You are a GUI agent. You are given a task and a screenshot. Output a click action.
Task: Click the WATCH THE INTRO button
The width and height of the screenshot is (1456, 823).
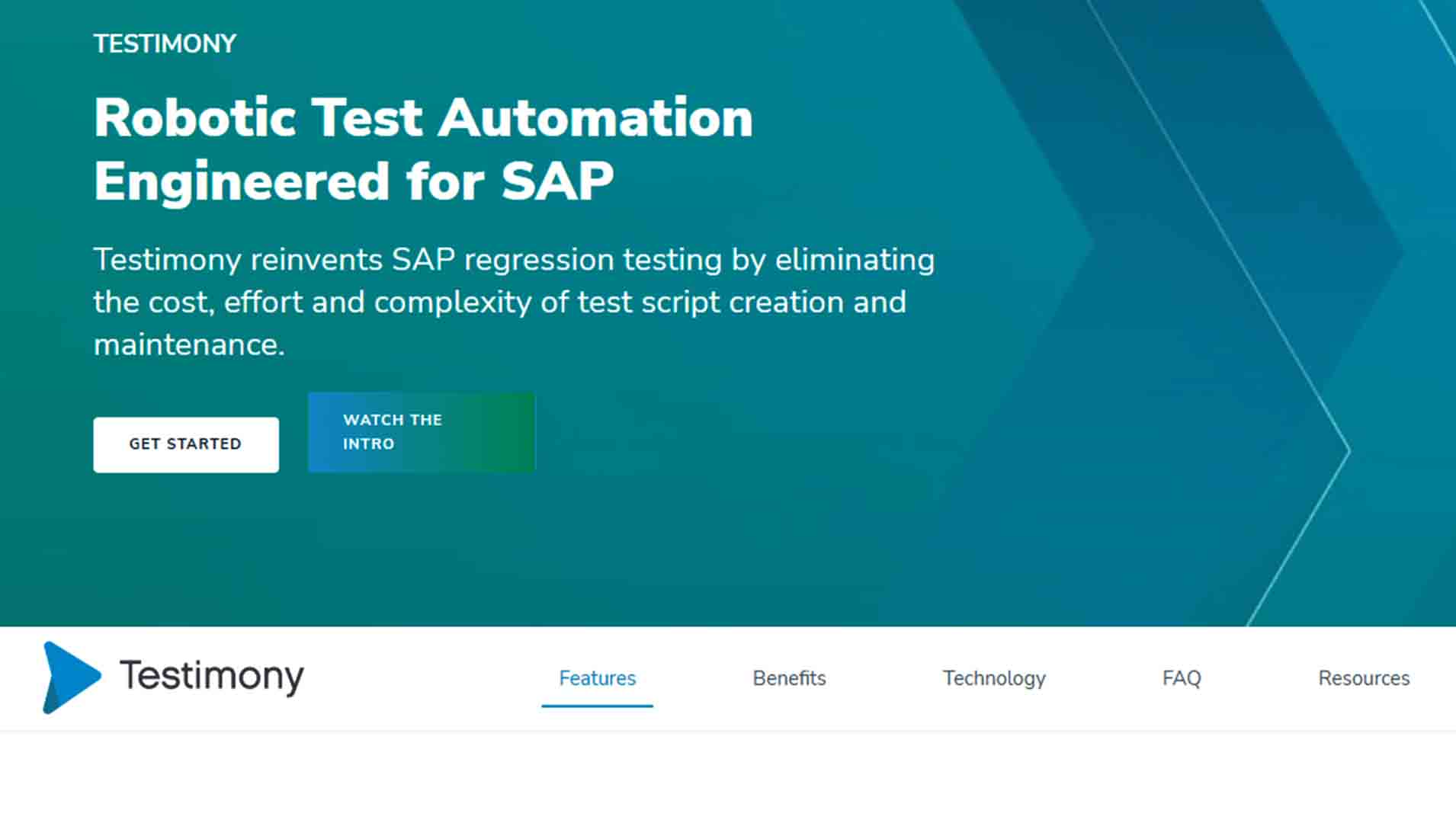pyautogui.click(x=421, y=432)
